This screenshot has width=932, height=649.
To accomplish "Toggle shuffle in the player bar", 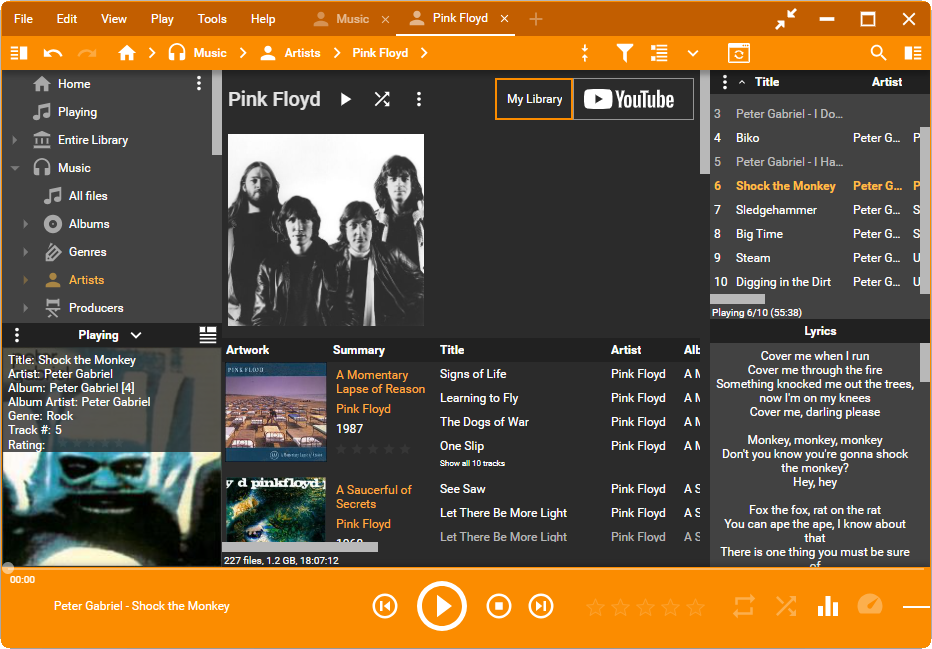I will coord(786,606).
